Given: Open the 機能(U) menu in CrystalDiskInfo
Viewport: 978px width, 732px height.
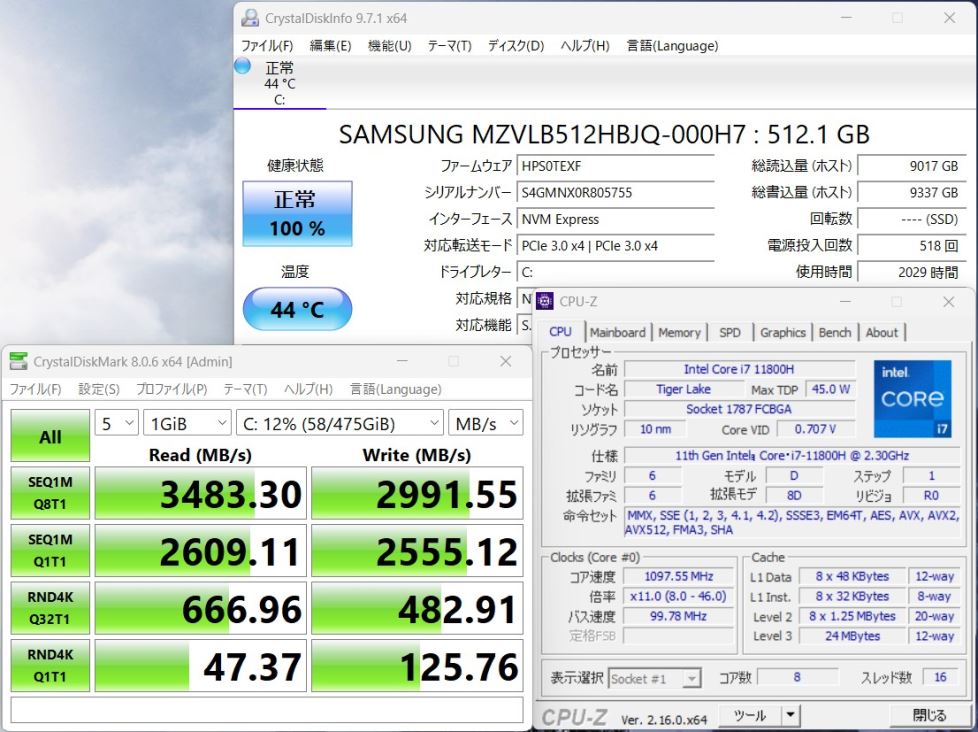Looking at the screenshot, I should coord(389,46).
